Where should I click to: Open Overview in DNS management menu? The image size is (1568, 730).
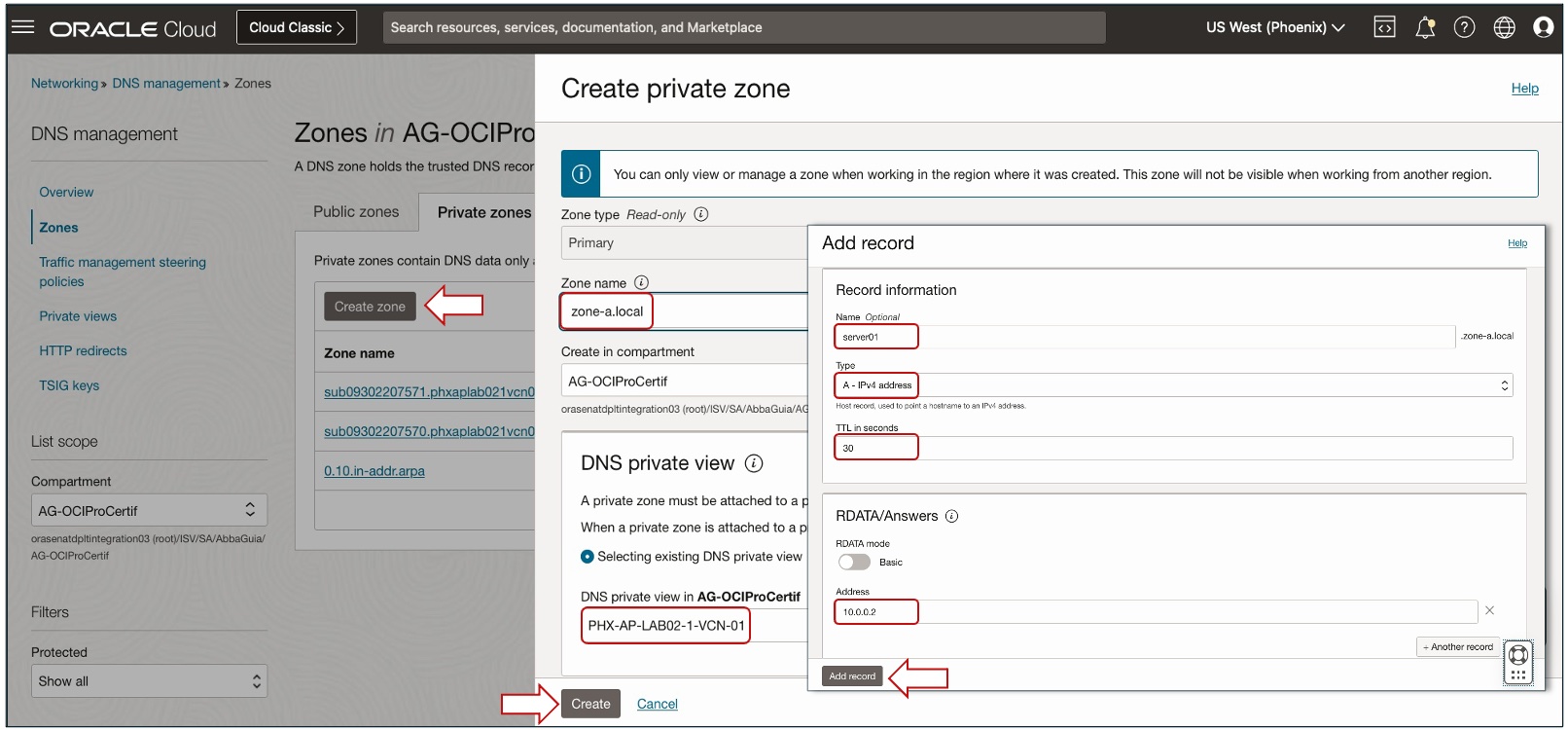(x=66, y=192)
